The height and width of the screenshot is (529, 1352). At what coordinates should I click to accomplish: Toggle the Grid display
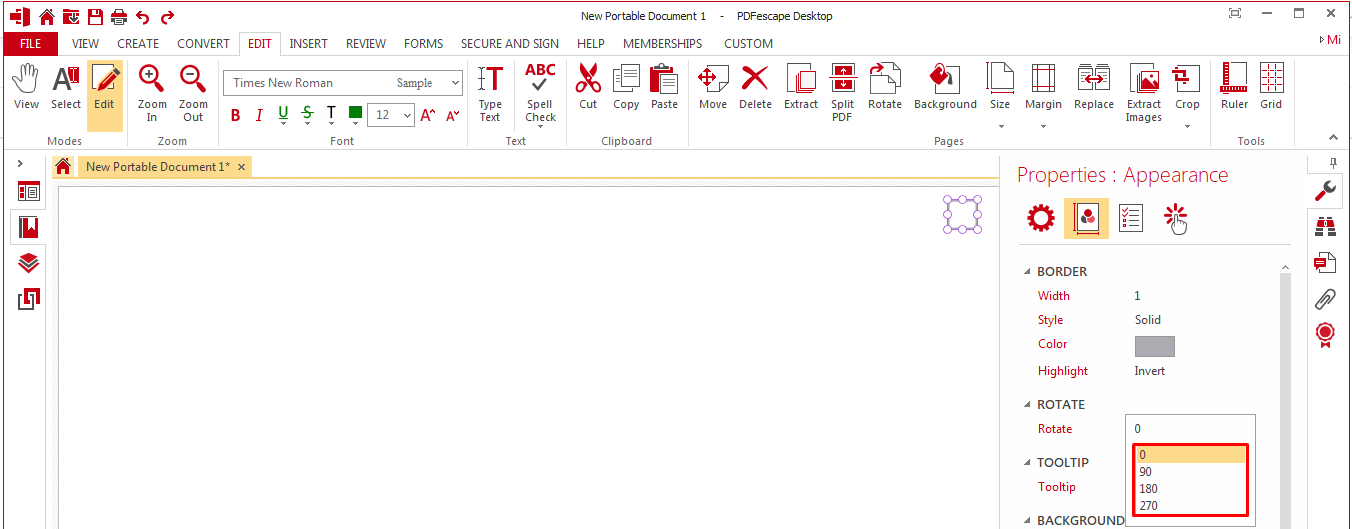click(x=1271, y=87)
